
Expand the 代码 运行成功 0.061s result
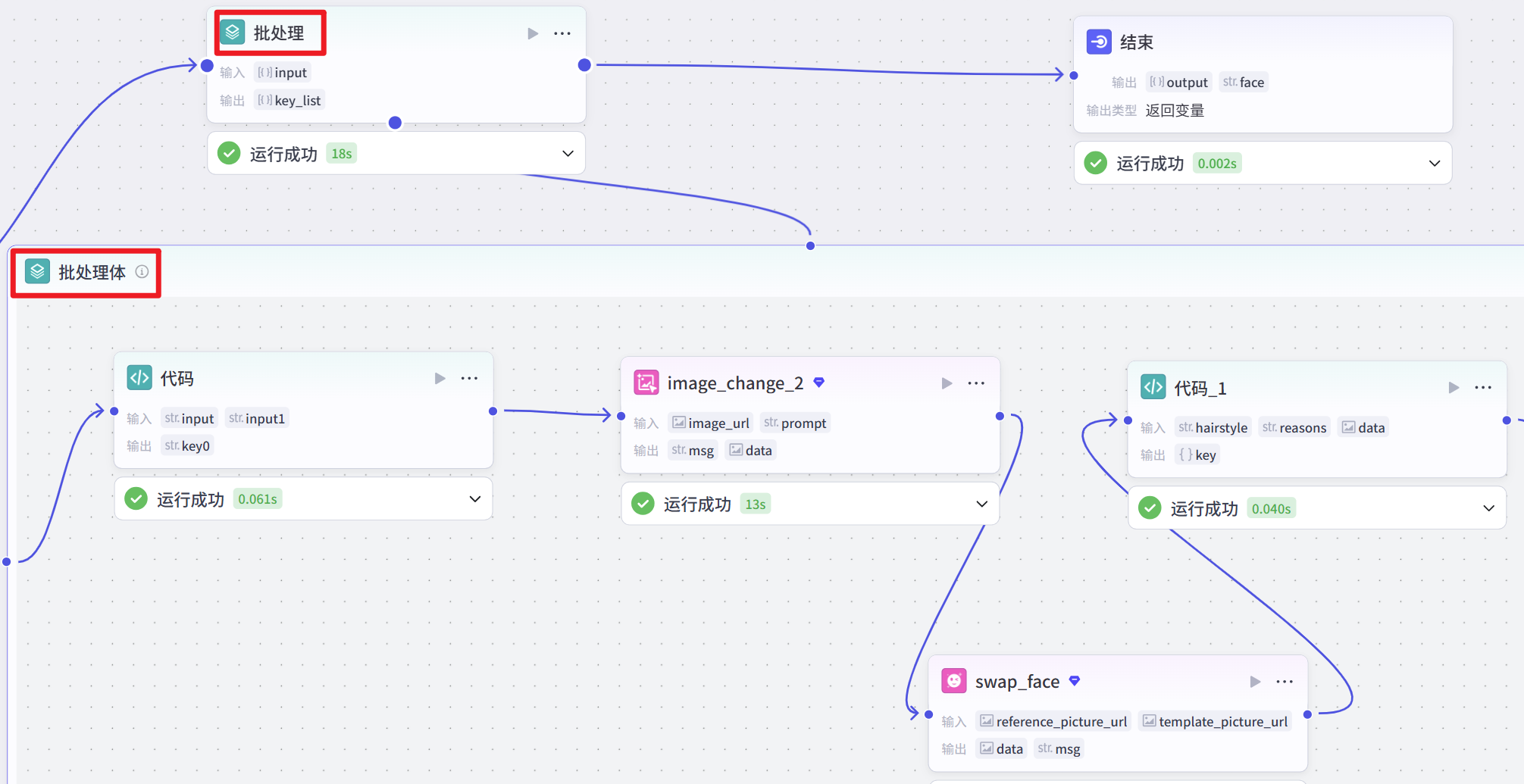[475, 499]
